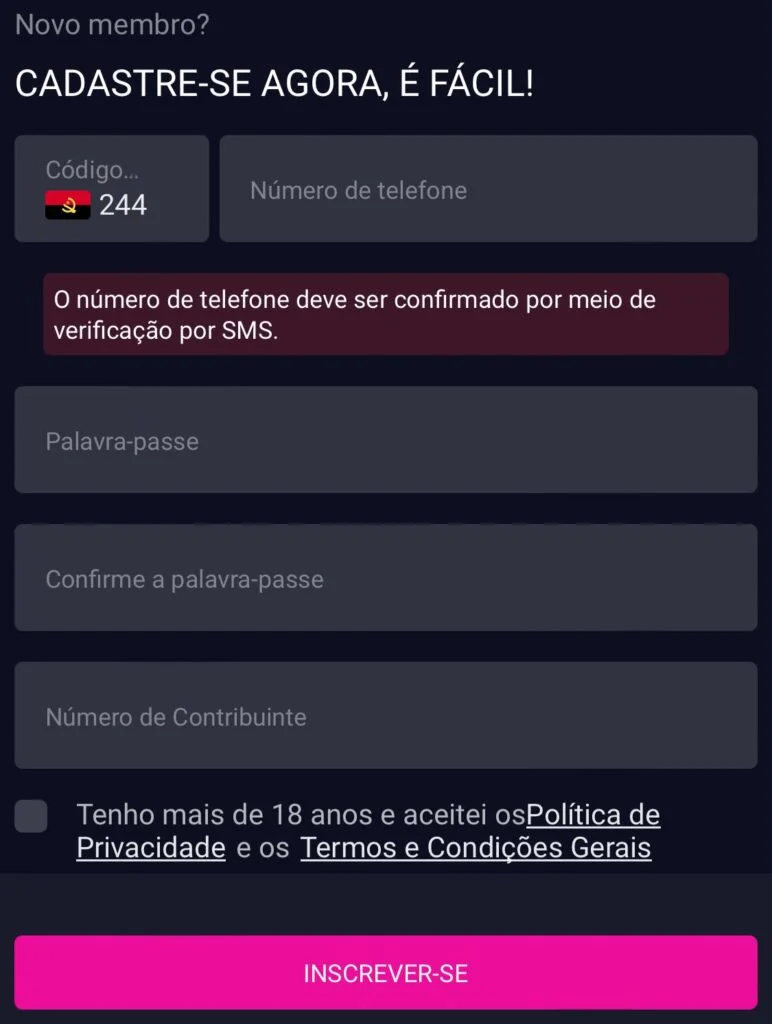Click the Confirme a palavra-passe placeholder text
772x1024 pixels.
coord(184,579)
